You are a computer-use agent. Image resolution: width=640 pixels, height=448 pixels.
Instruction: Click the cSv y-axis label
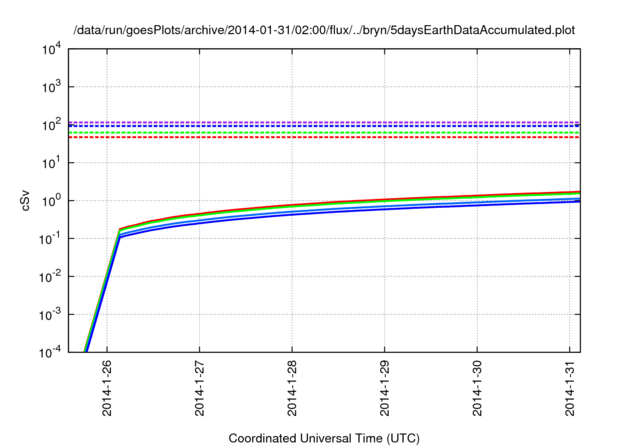pos(25,201)
